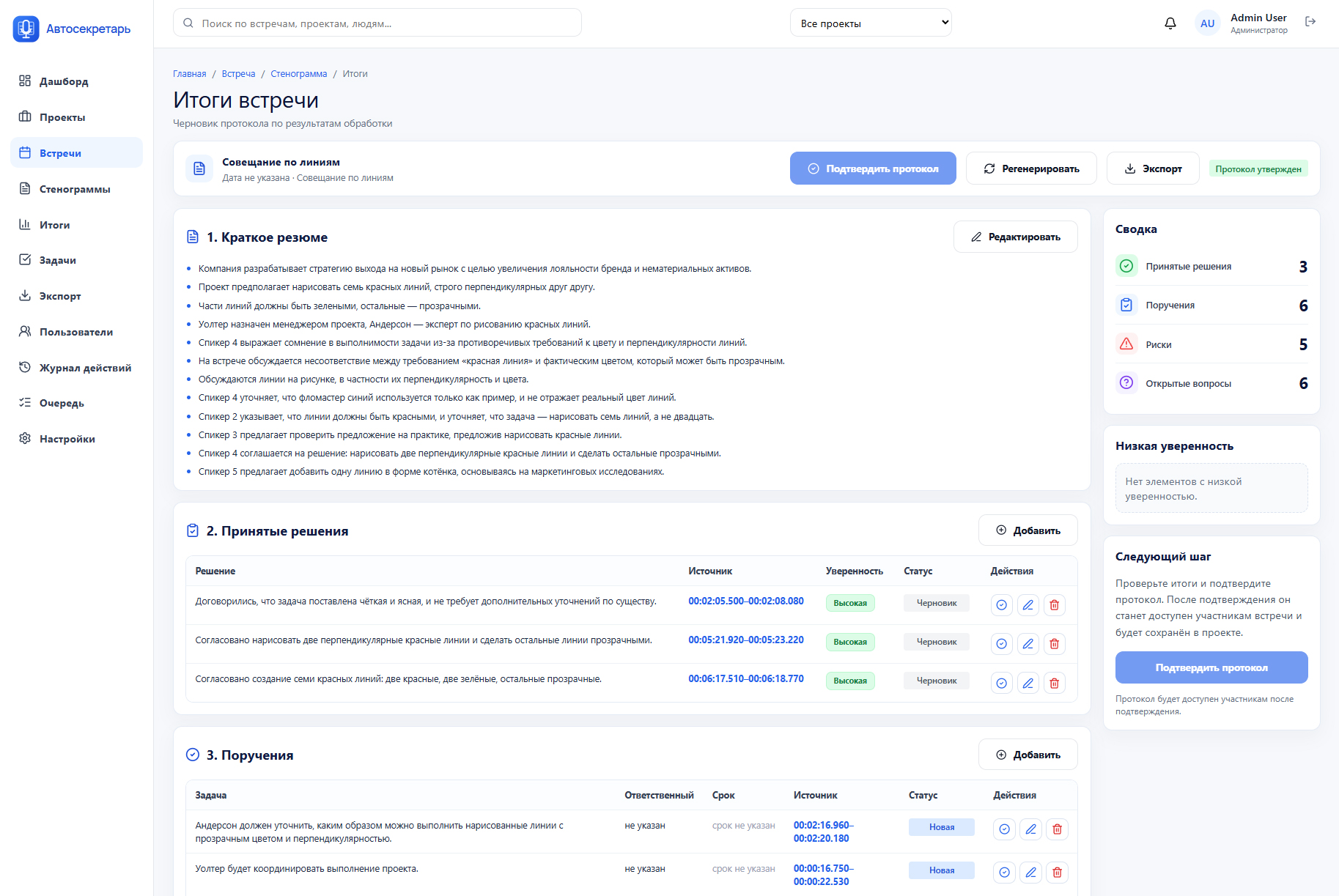1339x896 pixels.
Task: Click the Итоги встречи page heading
Action: click(246, 100)
